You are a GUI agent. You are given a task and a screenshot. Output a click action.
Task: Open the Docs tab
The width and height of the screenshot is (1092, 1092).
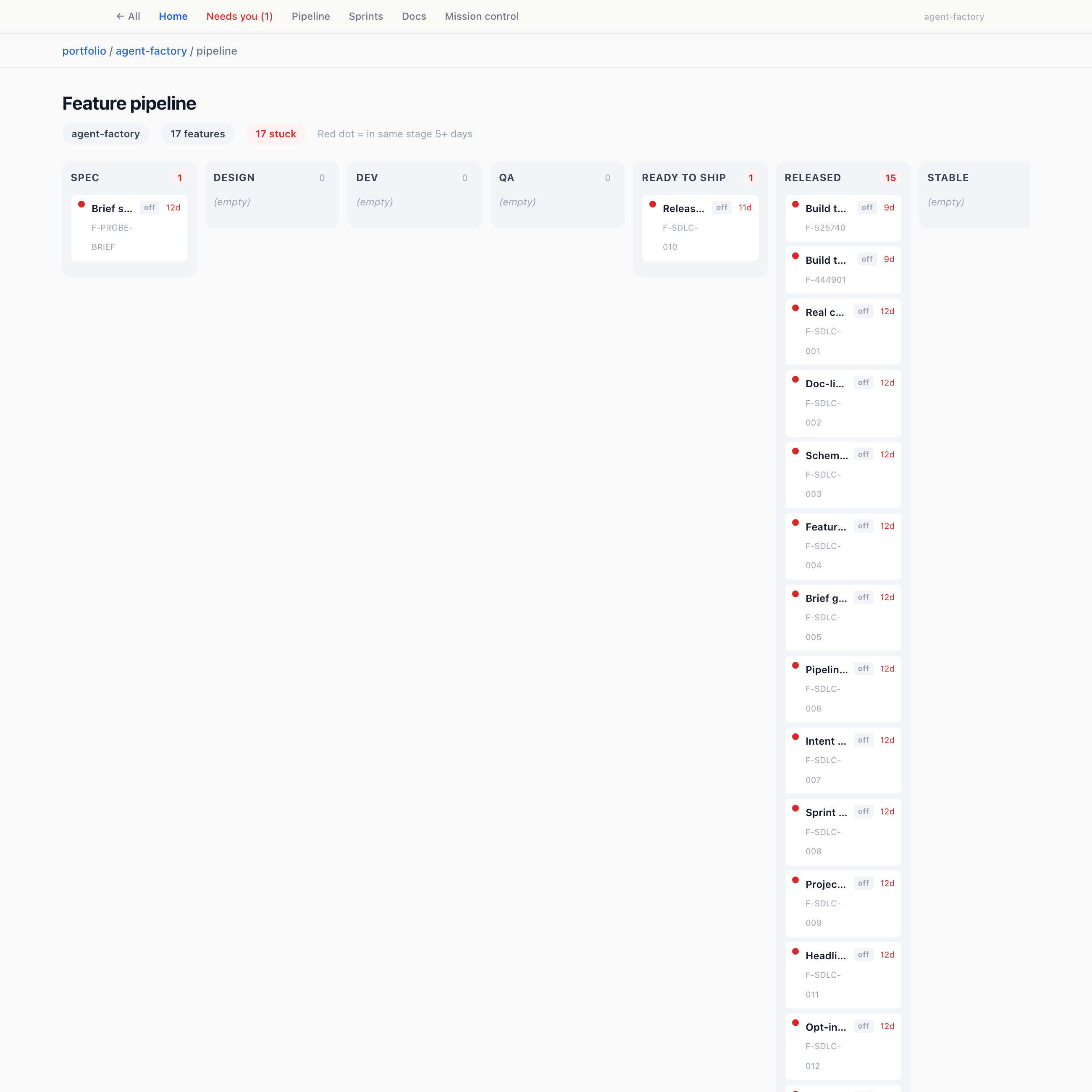[x=414, y=16]
